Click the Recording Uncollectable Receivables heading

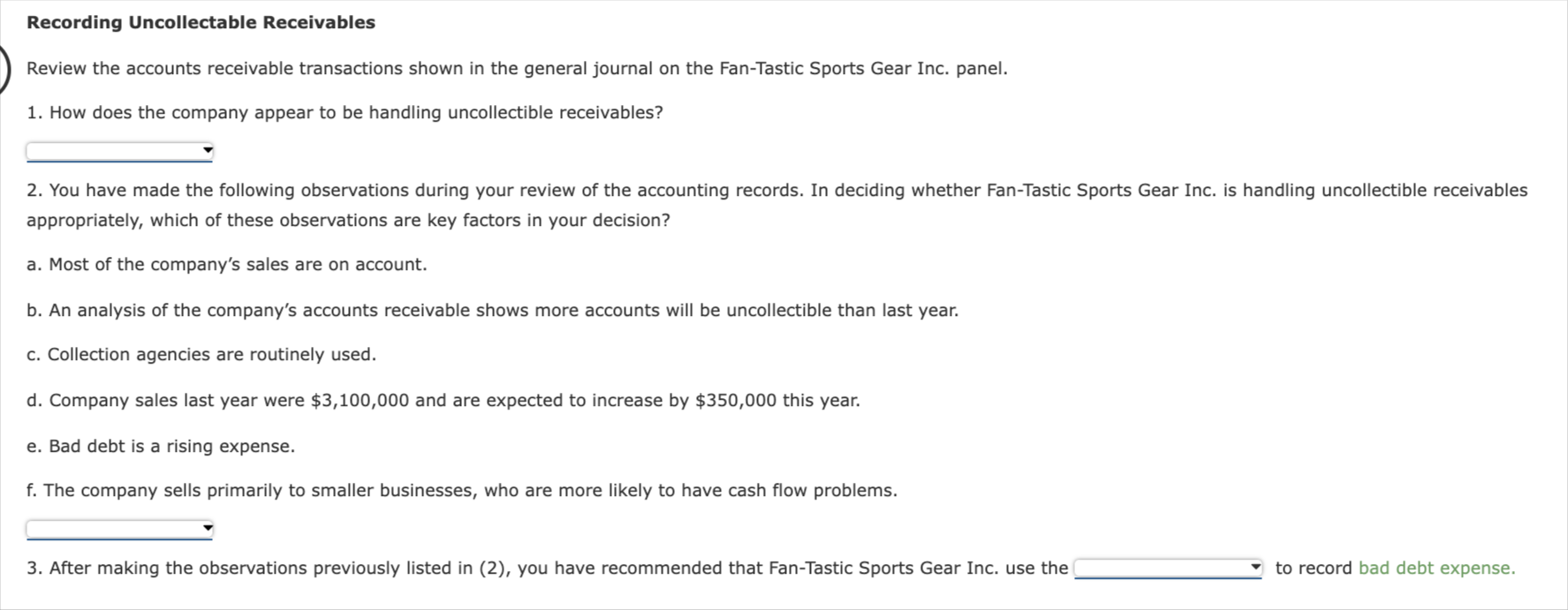coord(200,21)
